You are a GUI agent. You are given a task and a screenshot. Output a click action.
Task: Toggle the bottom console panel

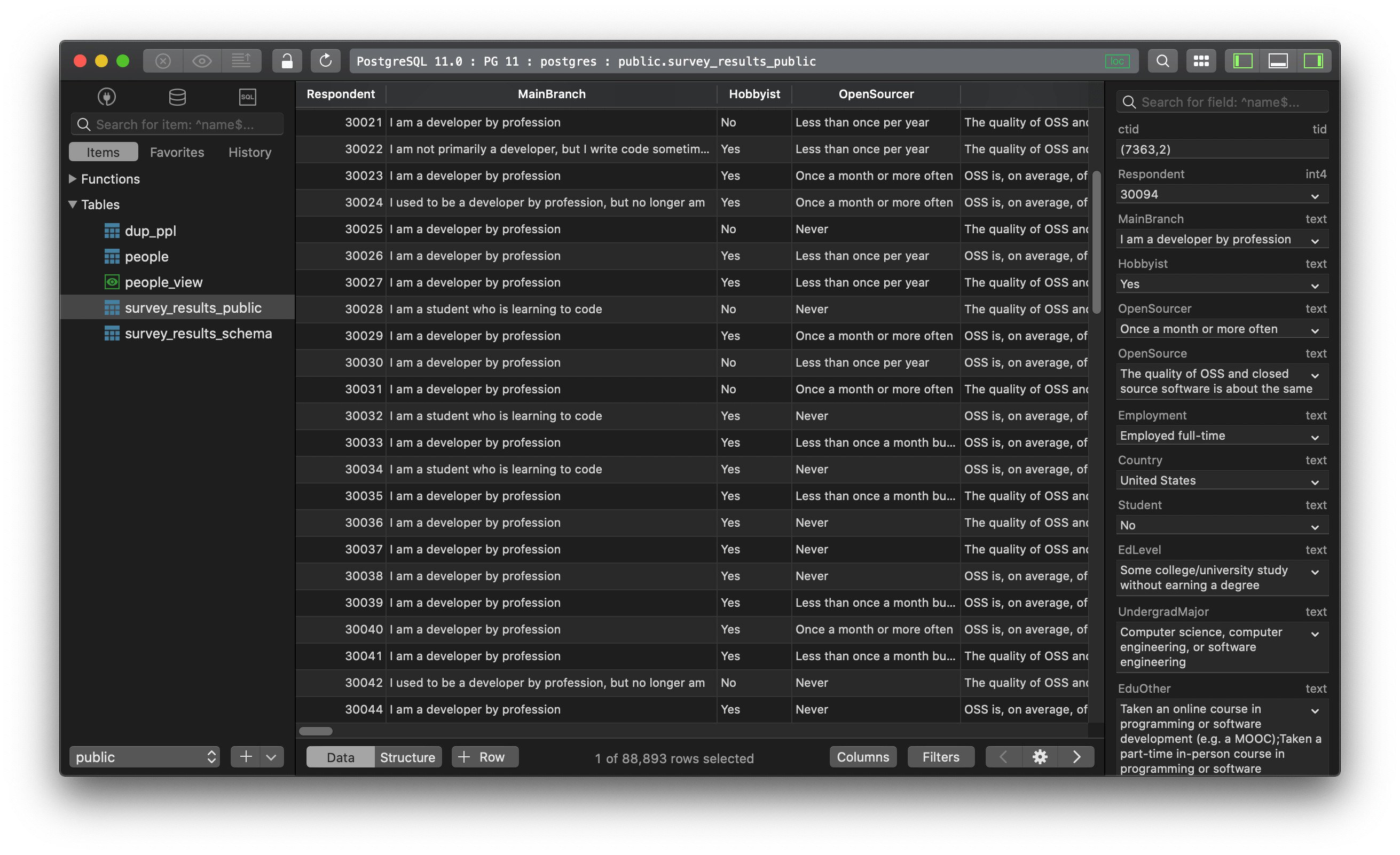click(x=1278, y=61)
